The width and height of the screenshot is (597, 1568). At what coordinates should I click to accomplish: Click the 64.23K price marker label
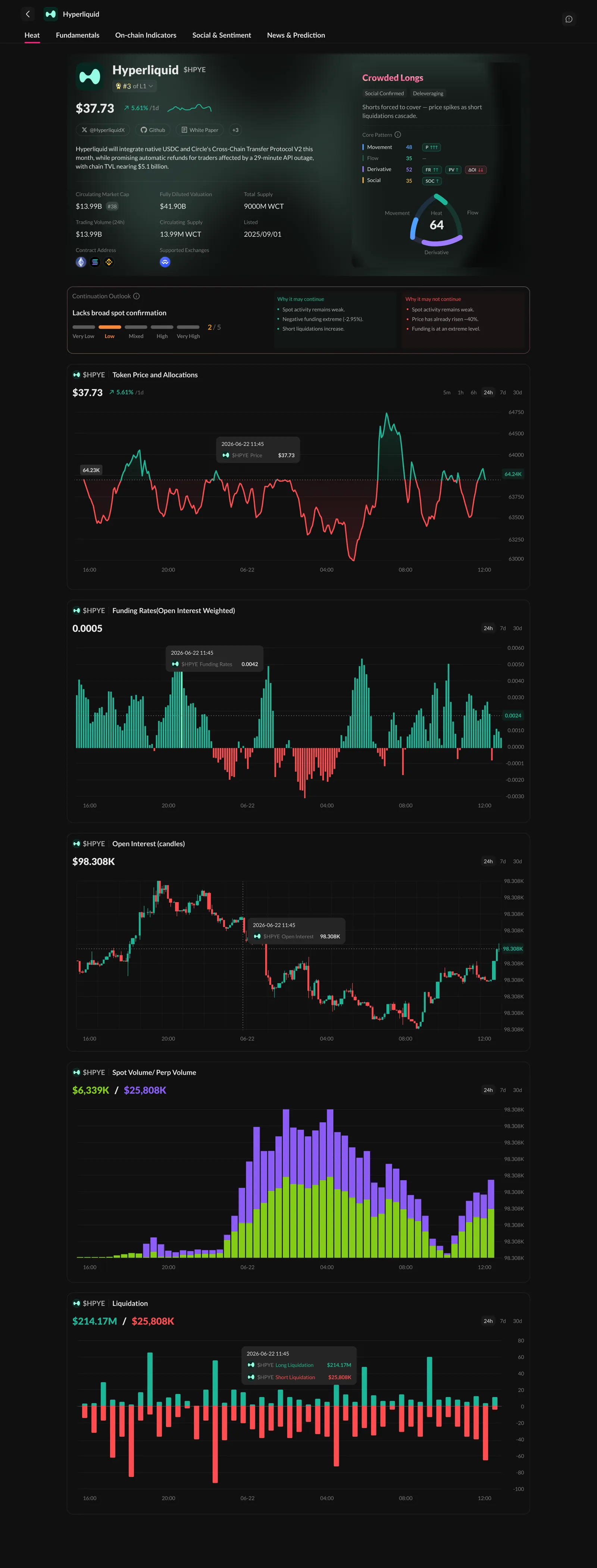coord(91,470)
